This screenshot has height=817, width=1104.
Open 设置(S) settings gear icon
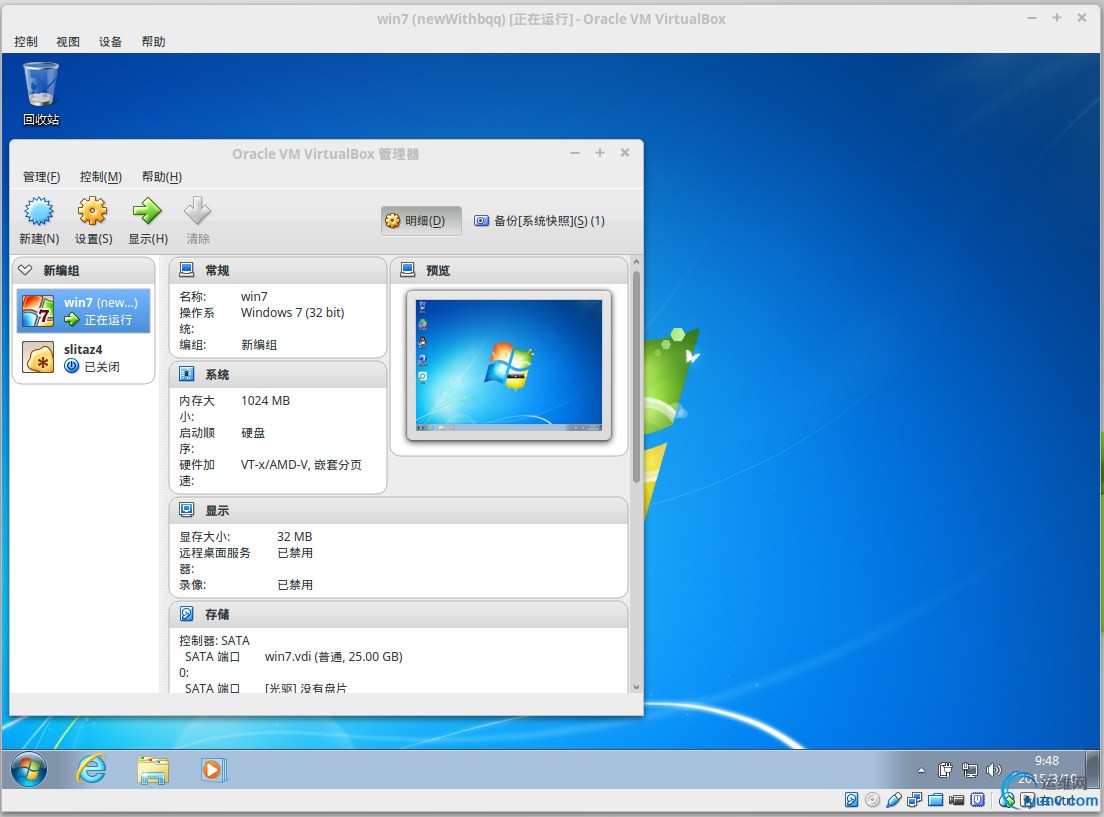pyautogui.click(x=93, y=211)
